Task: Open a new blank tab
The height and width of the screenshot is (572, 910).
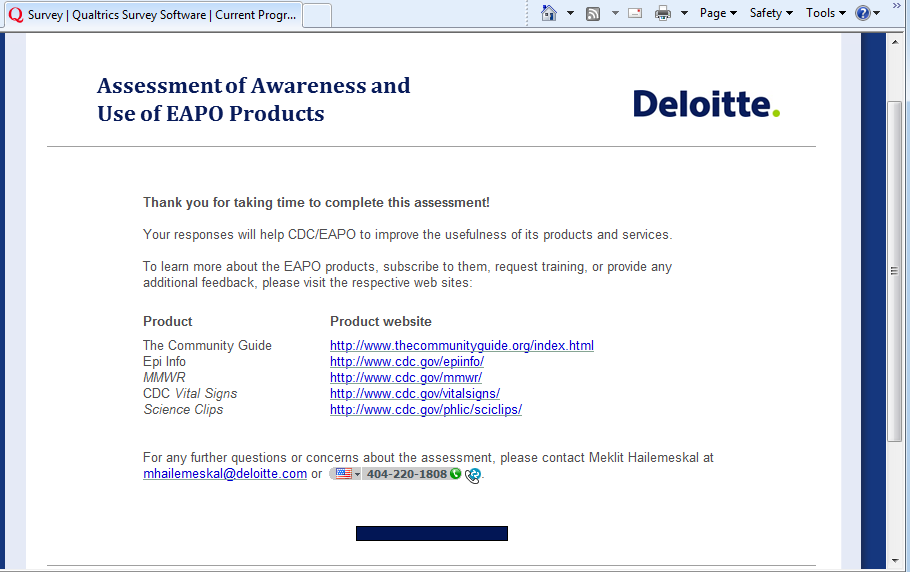Action: [317, 16]
